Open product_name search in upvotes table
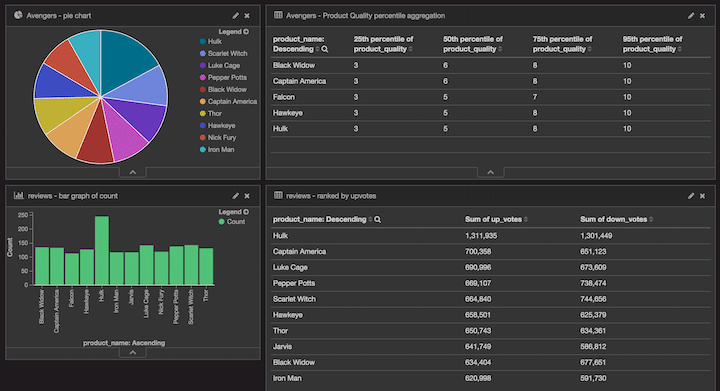The width and height of the screenshot is (720, 391). point(377,219)
